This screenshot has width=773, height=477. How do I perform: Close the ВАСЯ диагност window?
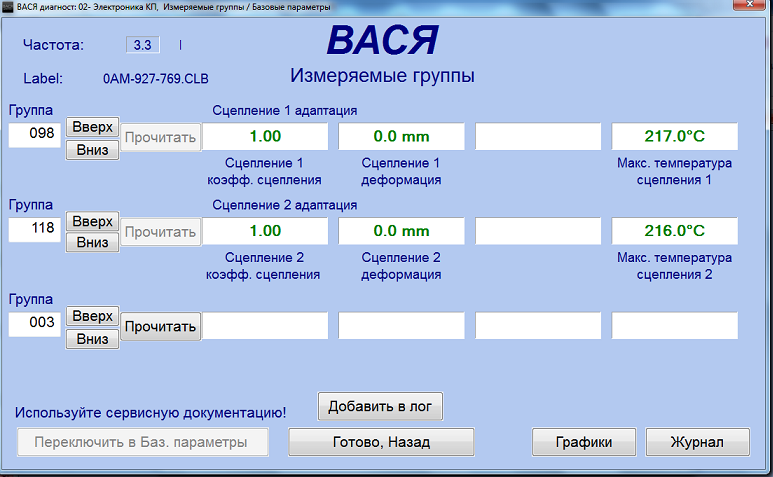(x=749, y=4)
